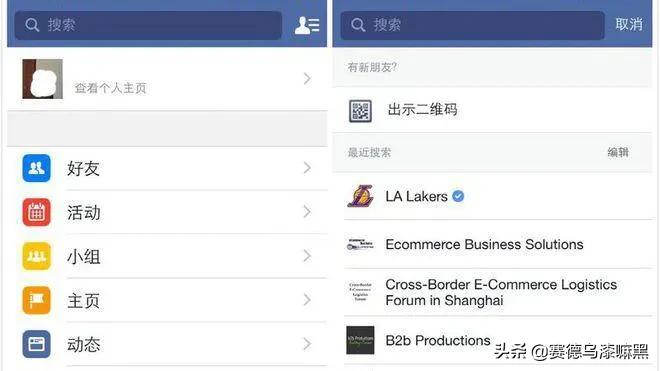The image size is (660, 371).
Task: Open the Ecommerce Business Solutions result
Action: 492,244
